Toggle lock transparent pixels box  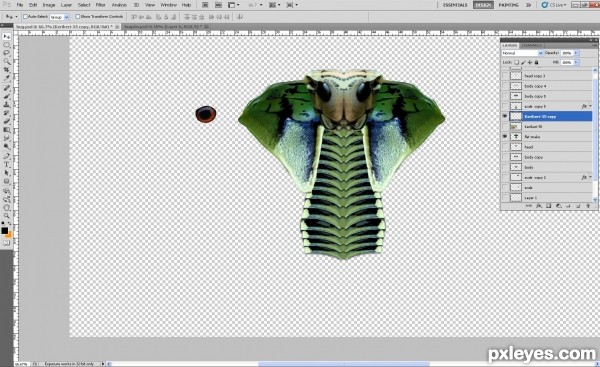tap(517, 62)
